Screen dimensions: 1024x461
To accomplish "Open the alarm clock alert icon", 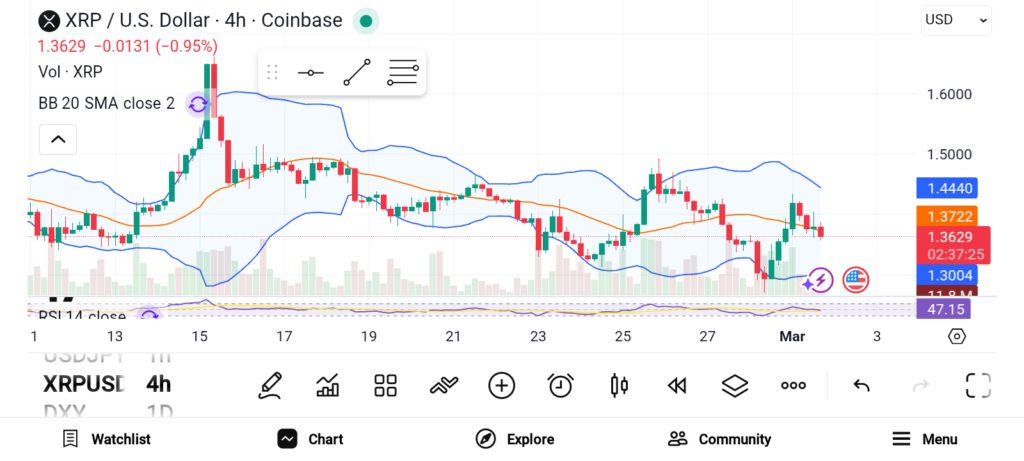I will tap(560, 385).
